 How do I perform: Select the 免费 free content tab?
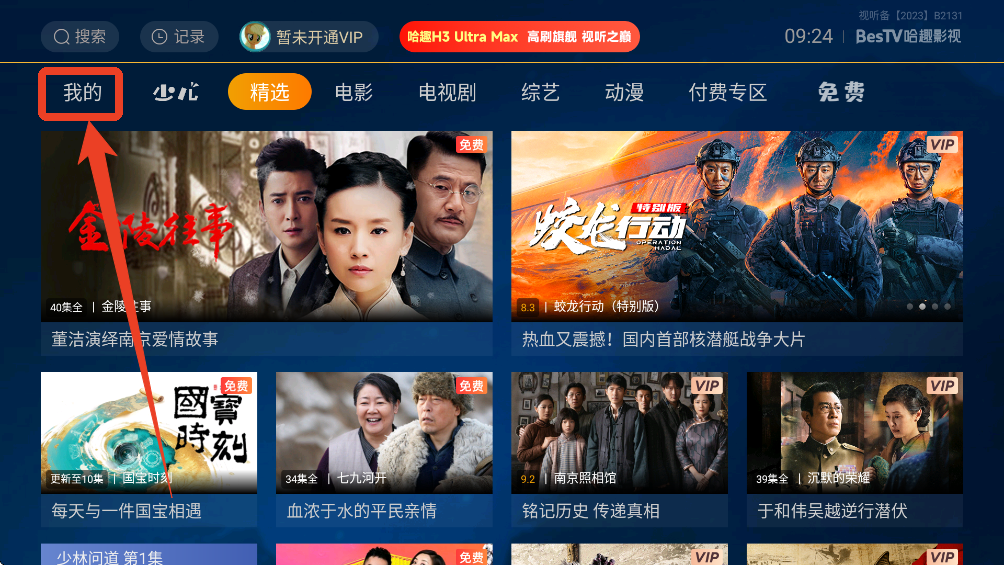pos(841,92)
